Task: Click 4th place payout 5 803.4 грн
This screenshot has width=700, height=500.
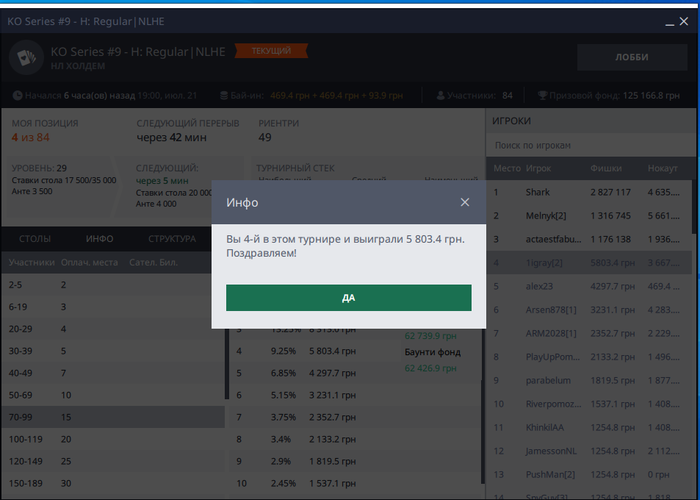Action: (333, 351)
